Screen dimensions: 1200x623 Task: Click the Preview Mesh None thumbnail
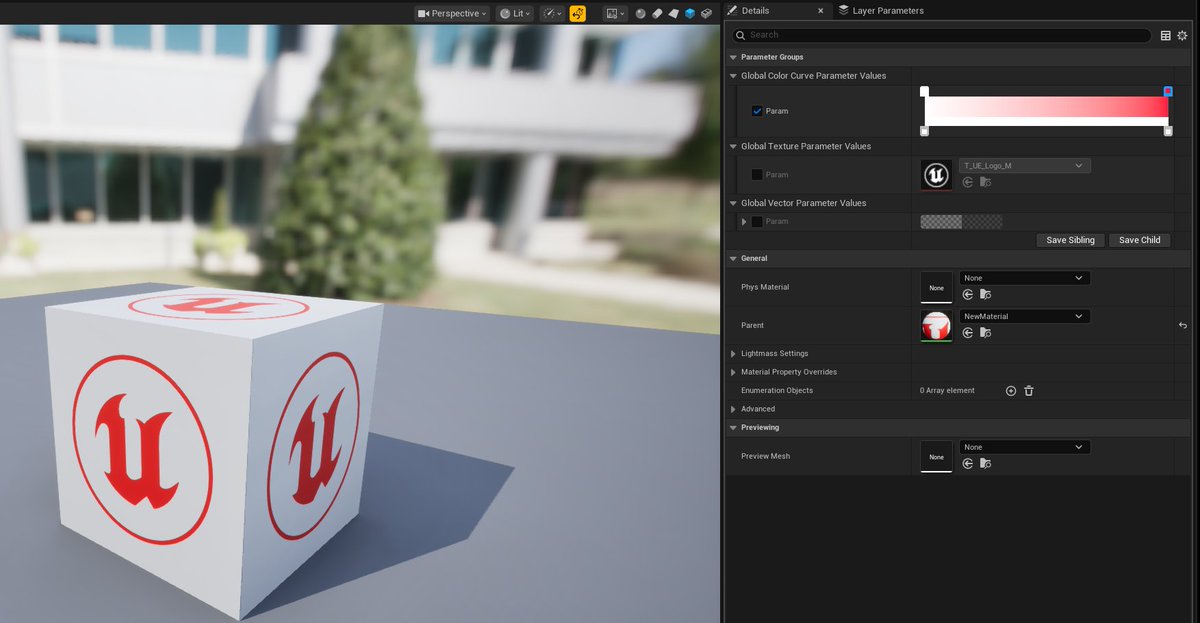[x=936, y=456]
